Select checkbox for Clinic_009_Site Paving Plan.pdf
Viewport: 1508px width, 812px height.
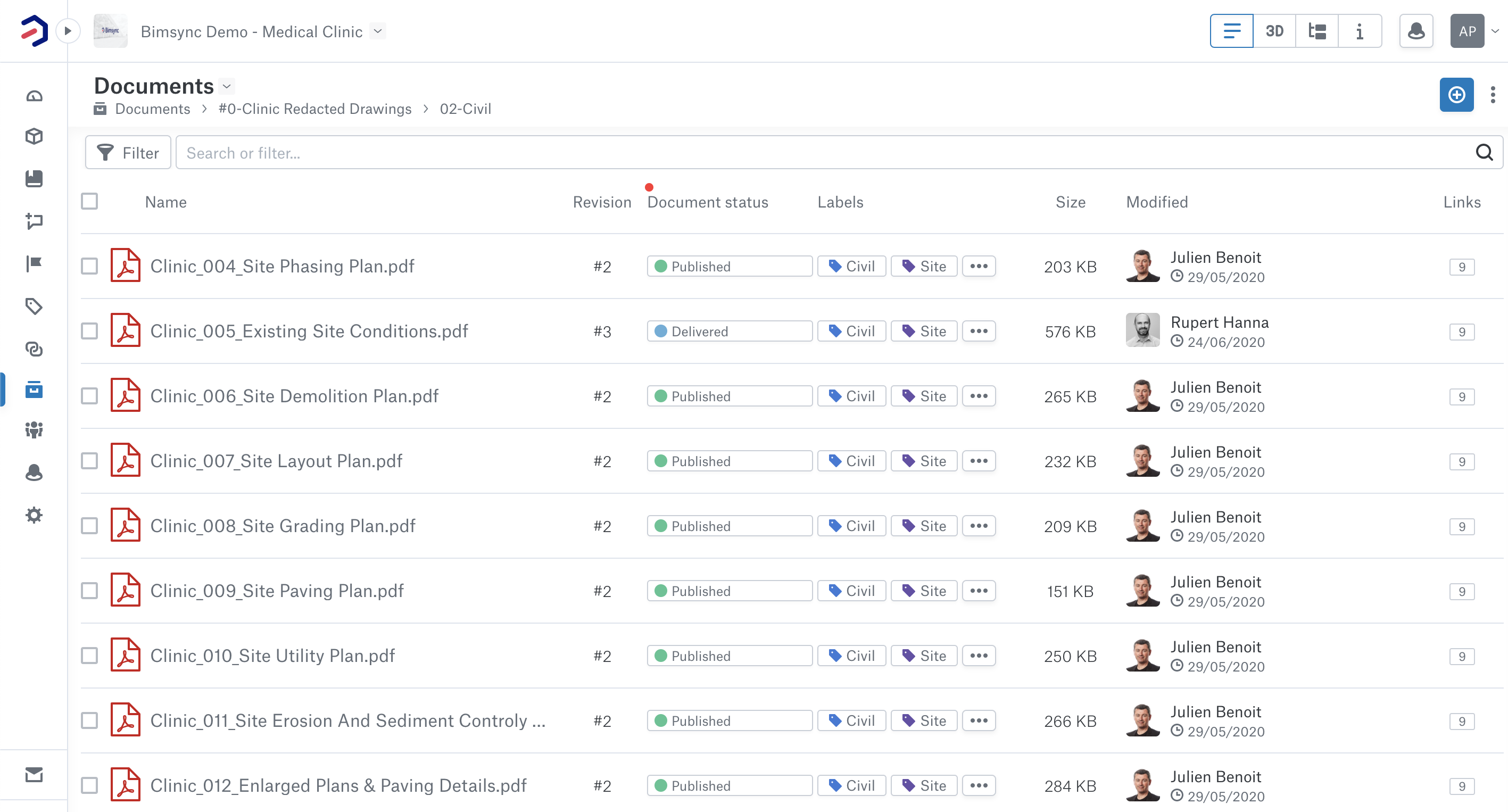pyautogui.click(x=89, y=591)
